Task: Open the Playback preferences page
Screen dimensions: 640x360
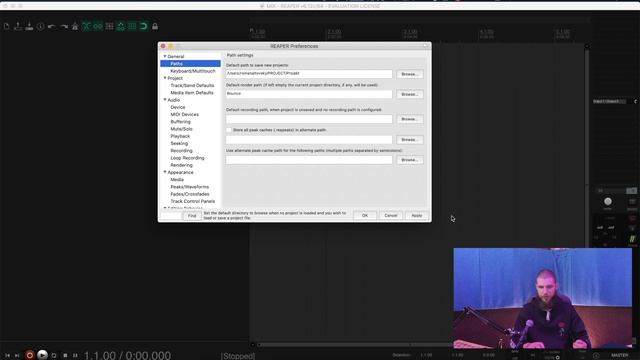Action: (x=180, y=136)
